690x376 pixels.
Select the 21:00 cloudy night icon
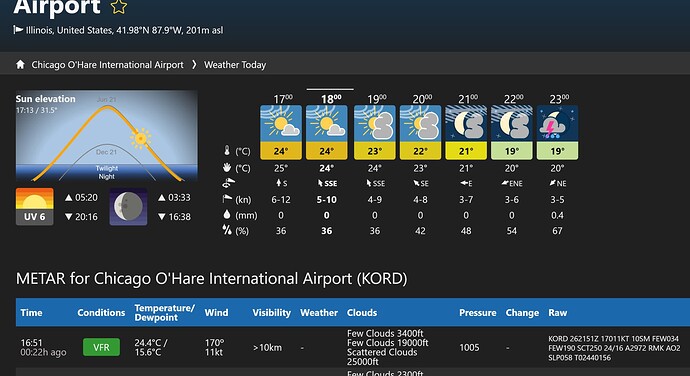point(466,124)
